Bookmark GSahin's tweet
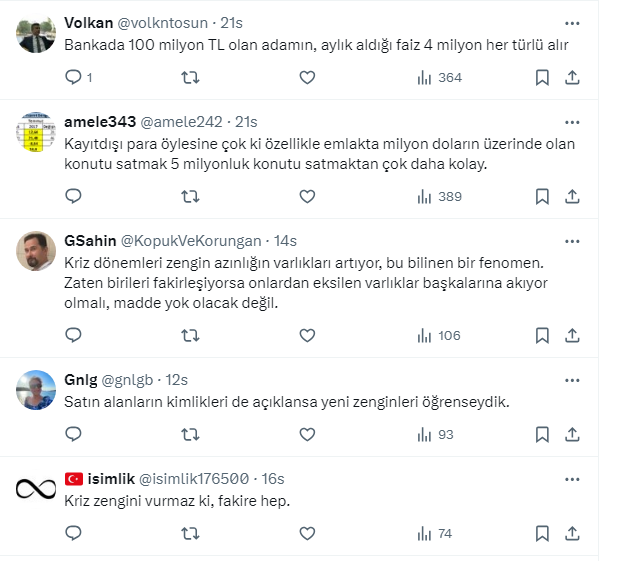624x561 pixels. (x=541, y=335)
